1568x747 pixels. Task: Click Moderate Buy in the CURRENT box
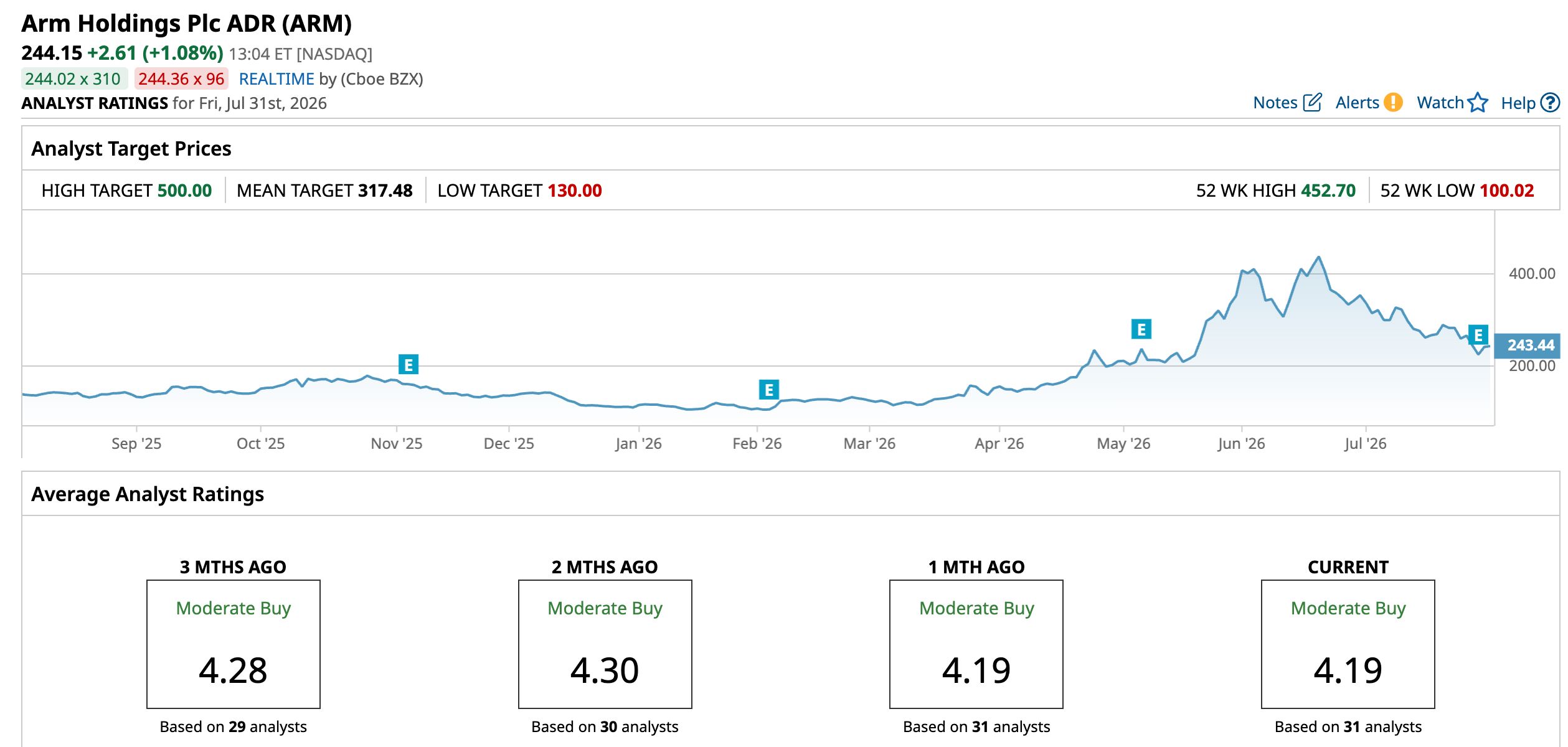click(x=1349, y=608)
